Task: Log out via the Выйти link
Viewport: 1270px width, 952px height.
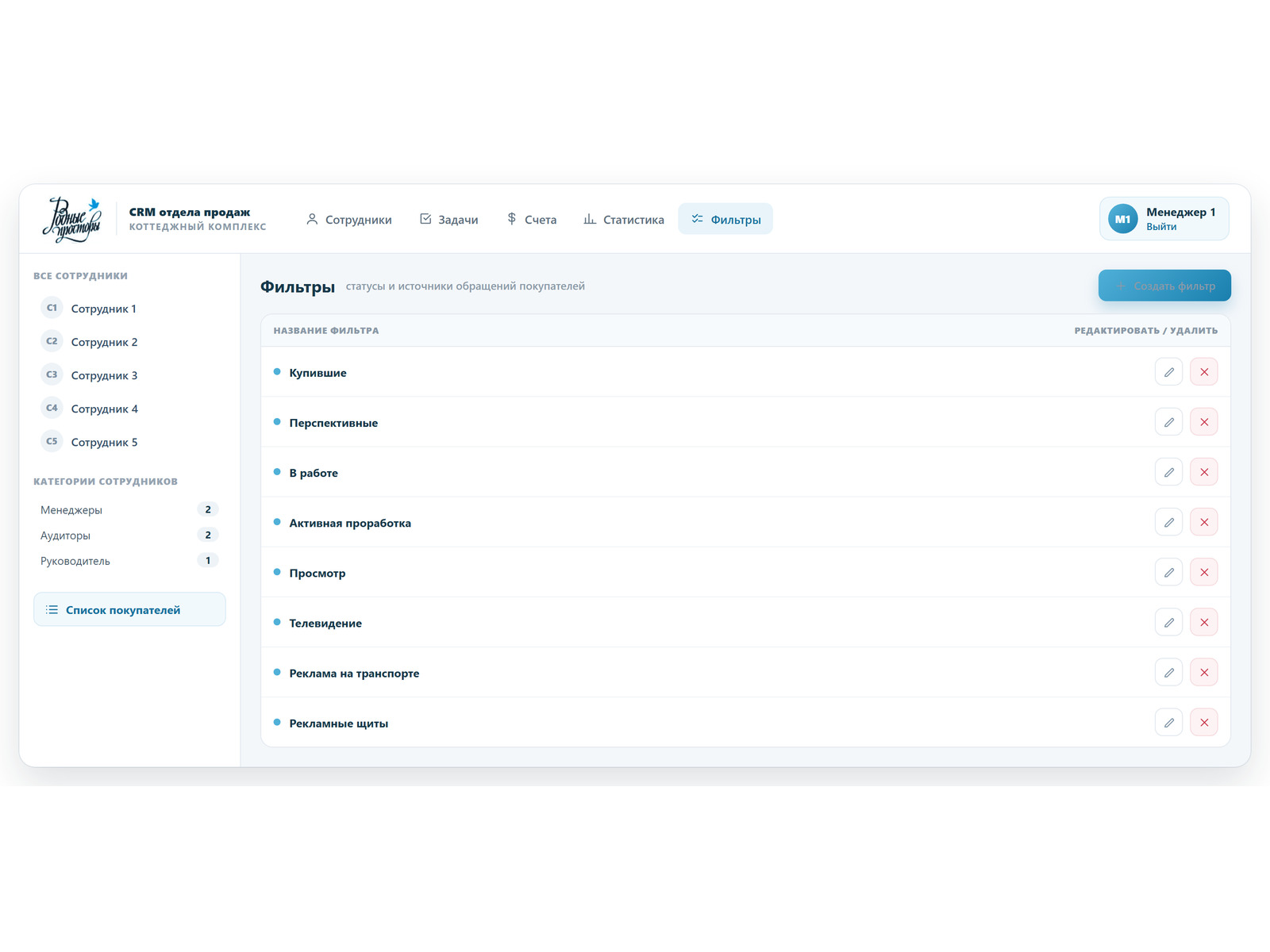Action: [1161, 227]
